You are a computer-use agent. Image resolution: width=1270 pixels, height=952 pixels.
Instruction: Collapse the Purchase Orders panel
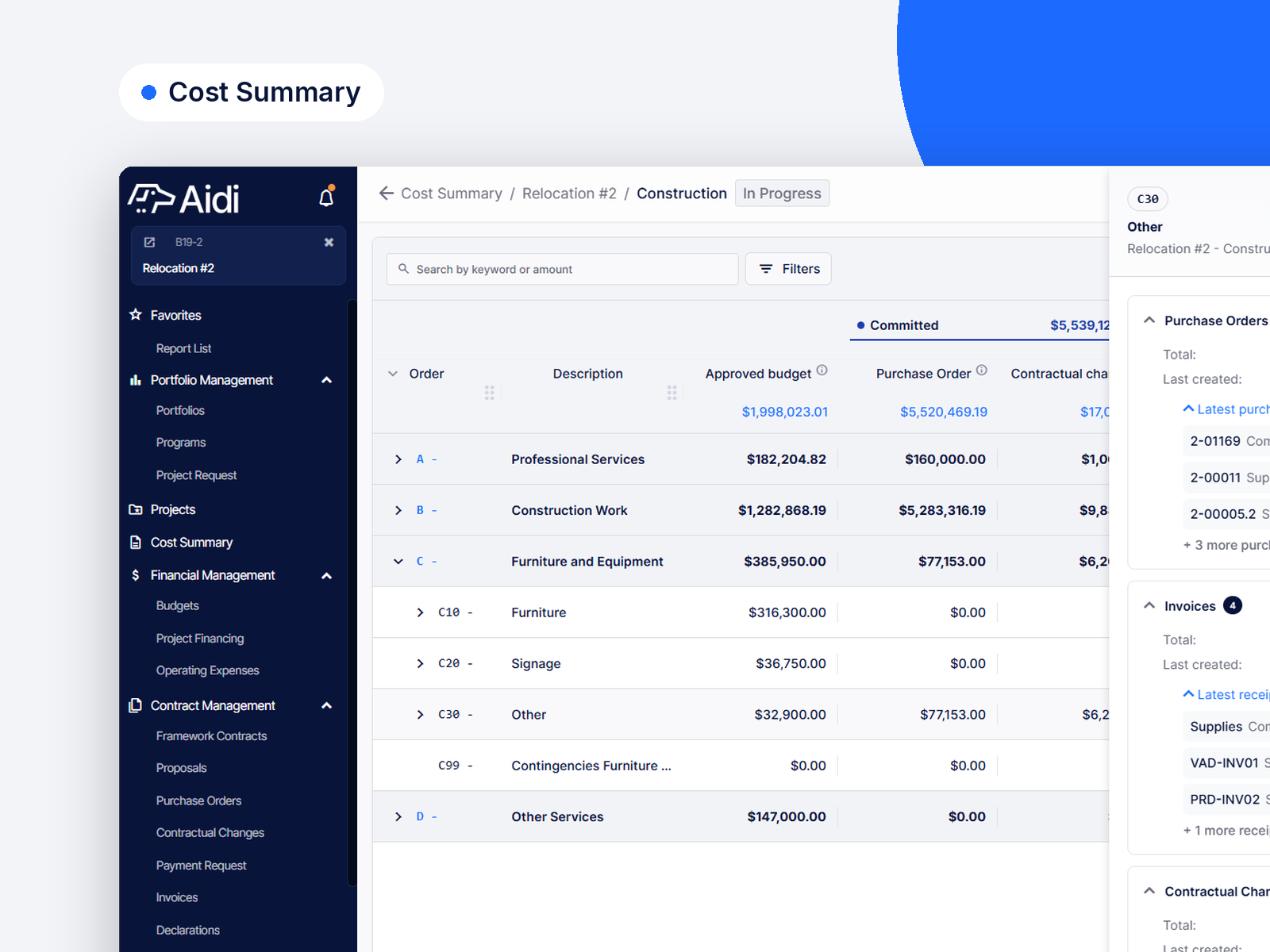click(x=1149, y=320)
